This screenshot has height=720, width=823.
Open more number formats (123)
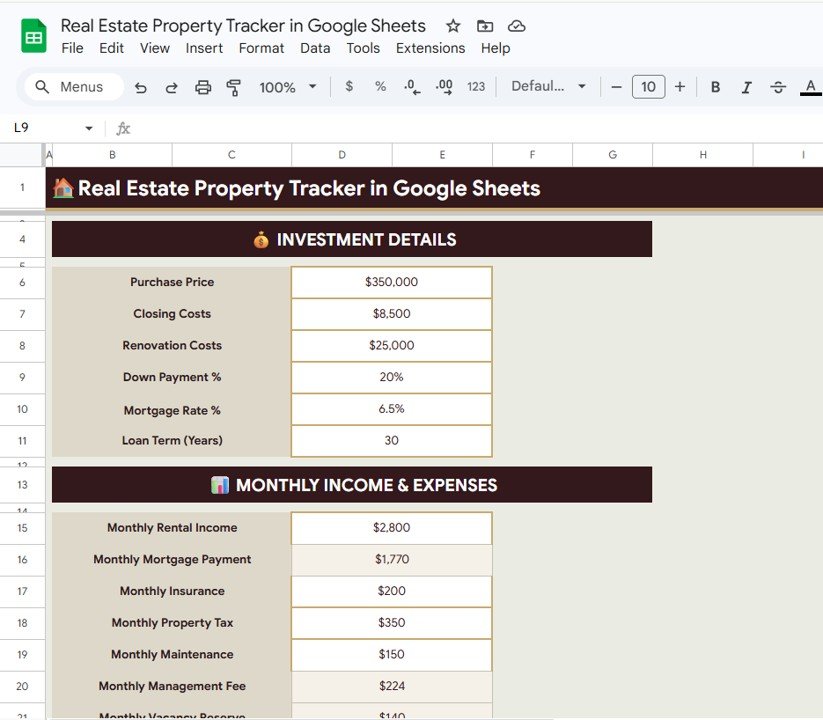(x=476, y=87)
